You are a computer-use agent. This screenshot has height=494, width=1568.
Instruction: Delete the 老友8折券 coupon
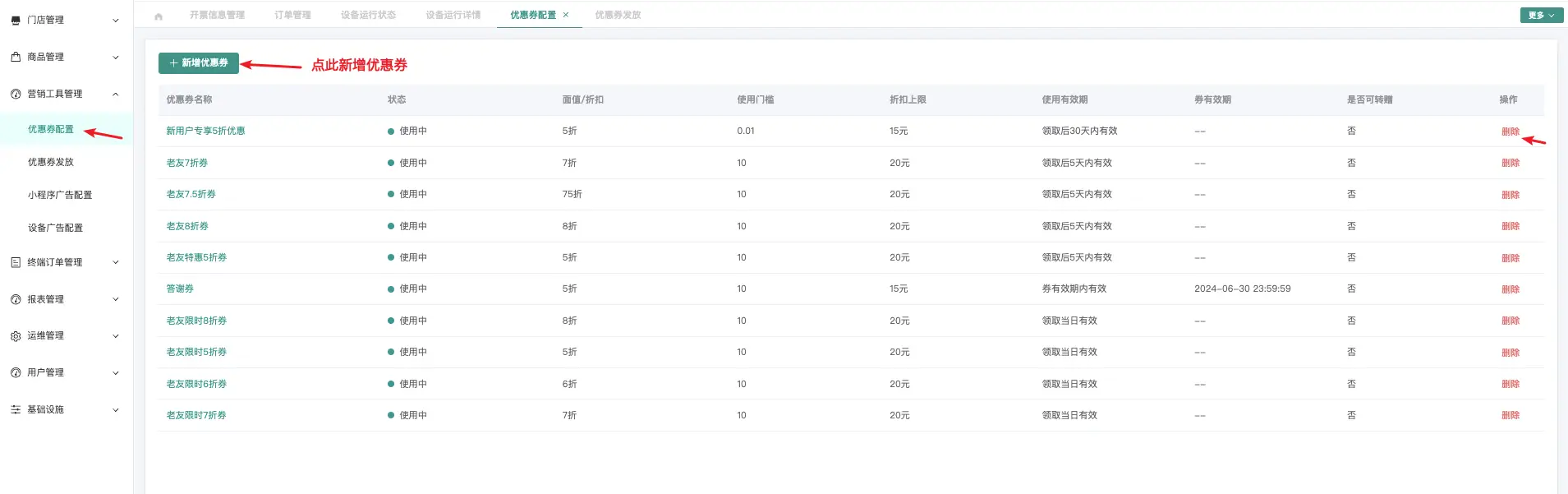point(1510,226)
